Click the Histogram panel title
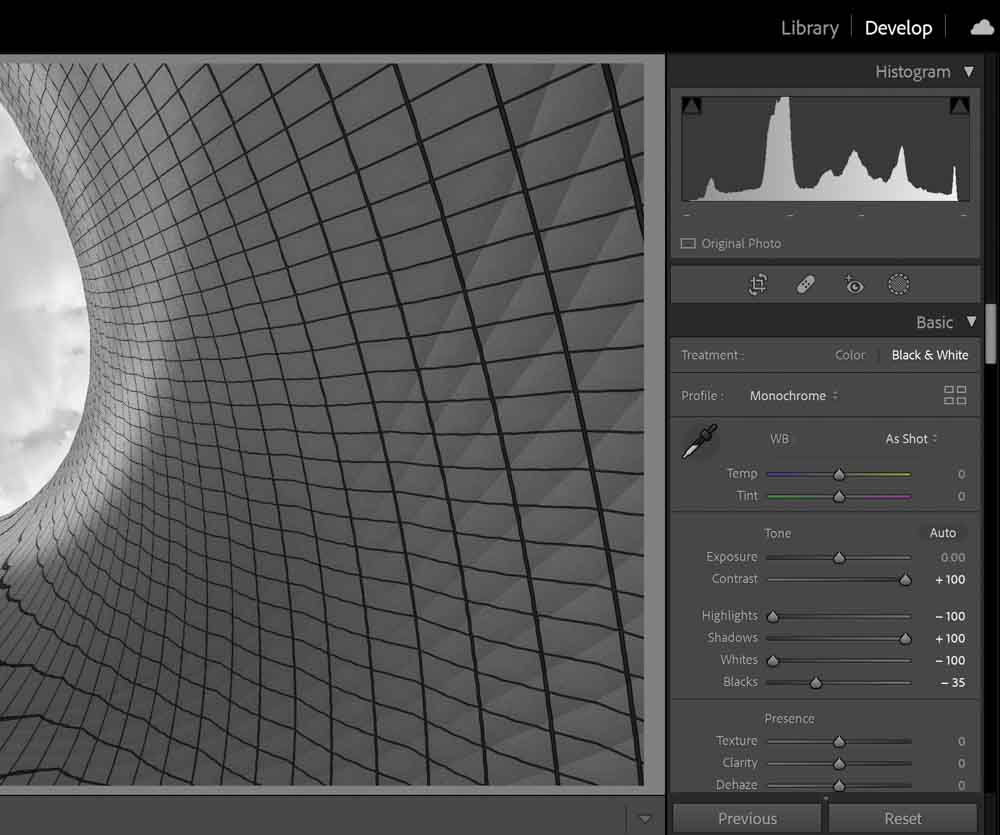 [x=913, y=71]
